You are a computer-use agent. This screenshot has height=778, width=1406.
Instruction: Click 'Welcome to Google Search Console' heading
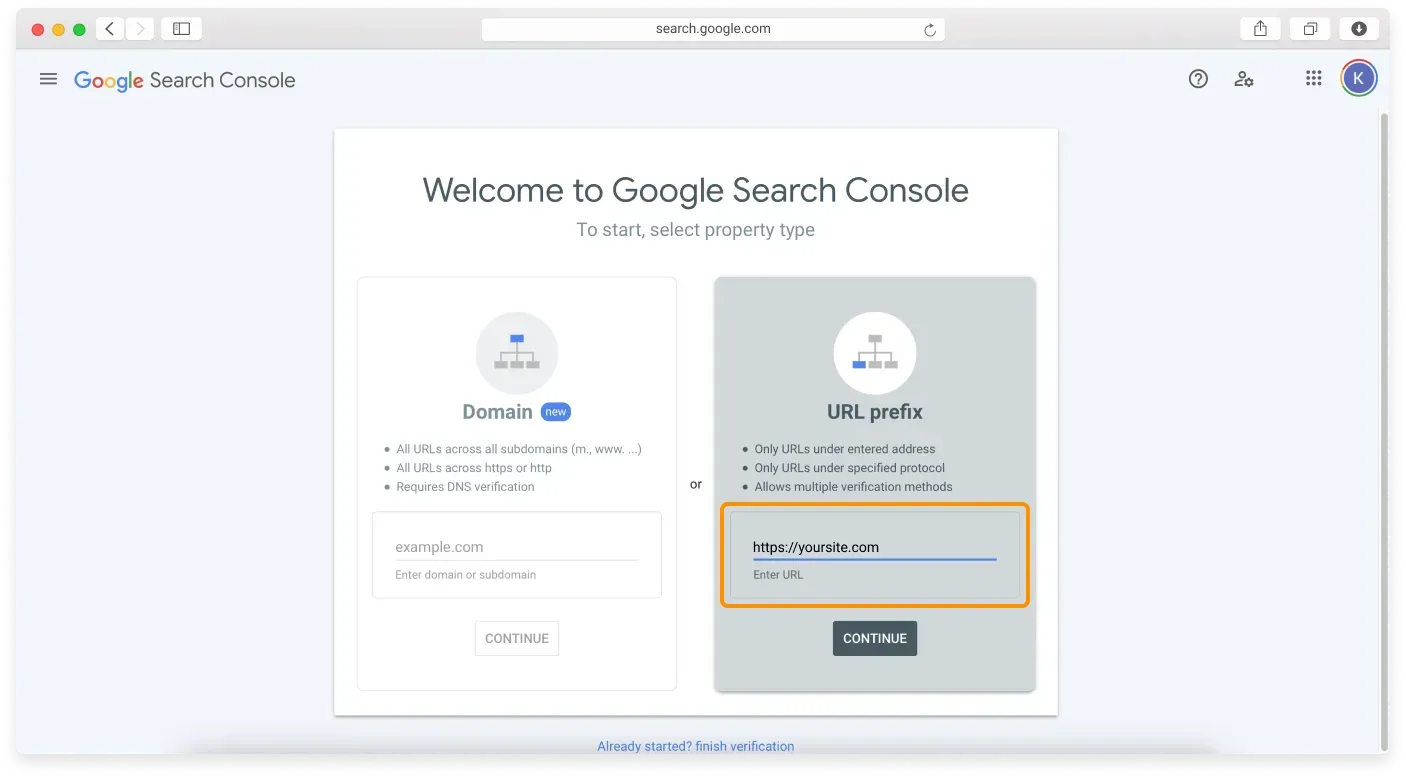(x=696, y=190)
